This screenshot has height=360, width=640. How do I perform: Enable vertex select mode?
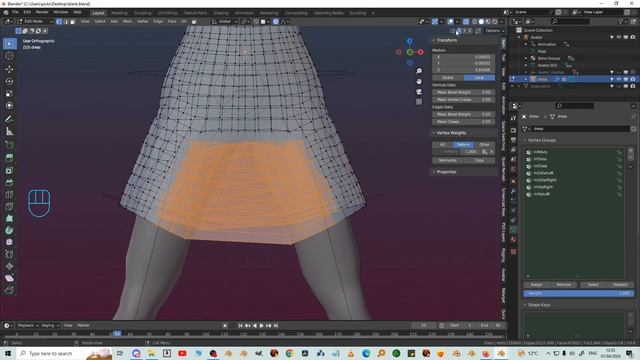pyautogui.click(x=59, y=21)
